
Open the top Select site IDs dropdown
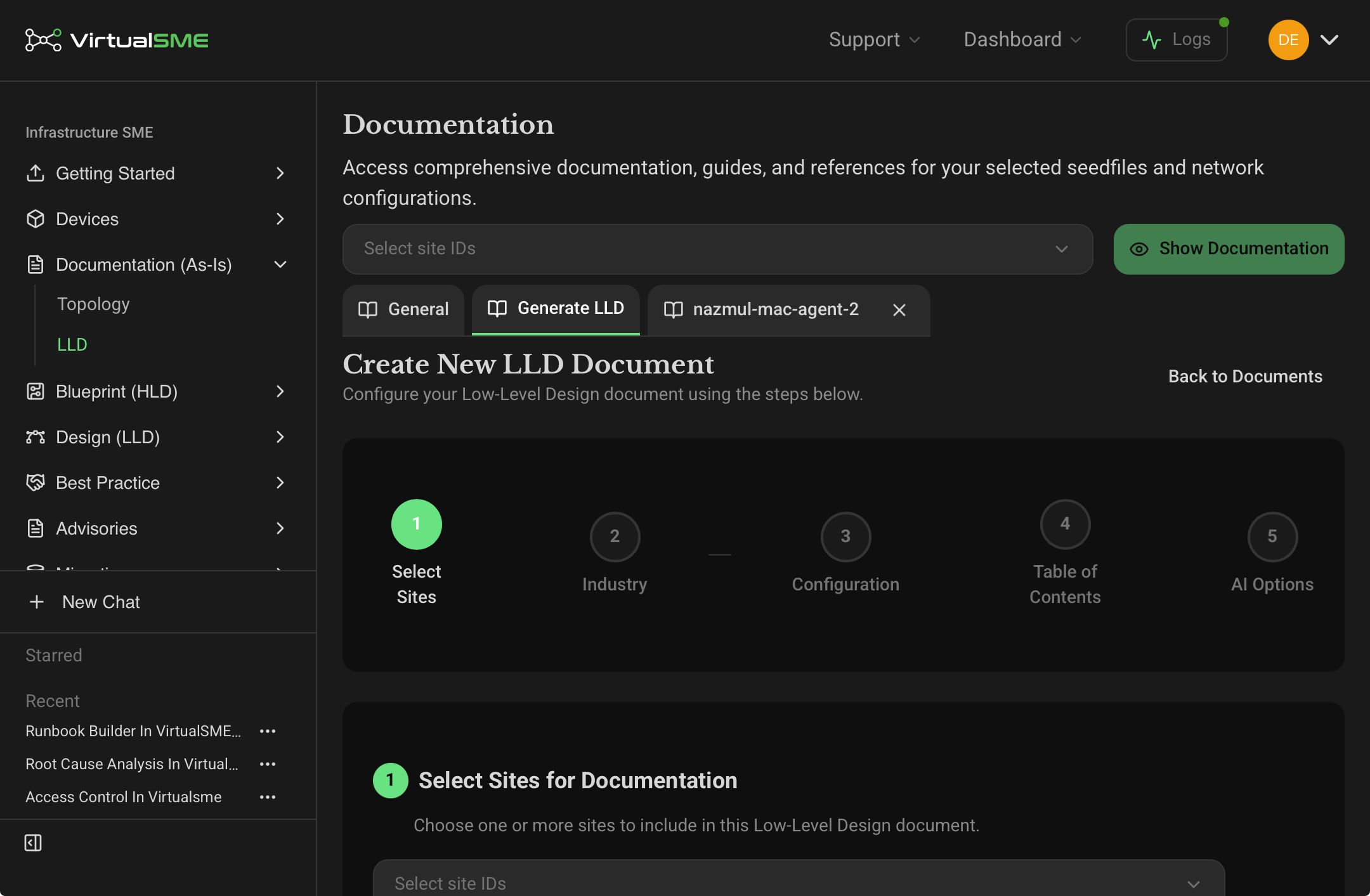pyautogui.click(x=717, y=249)
